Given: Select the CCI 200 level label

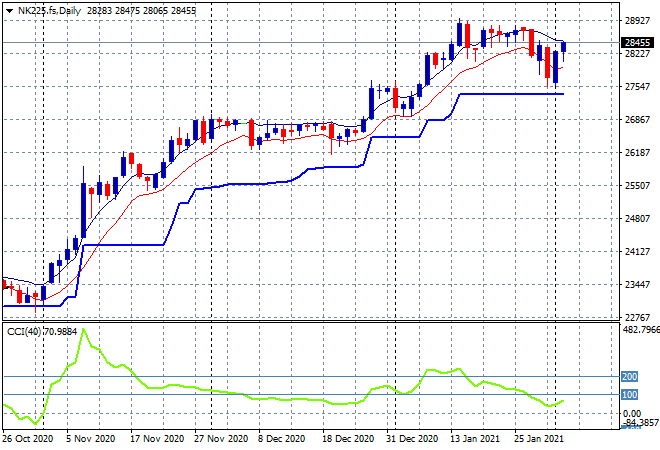Looking at the screenshot, I should point(630,376).
